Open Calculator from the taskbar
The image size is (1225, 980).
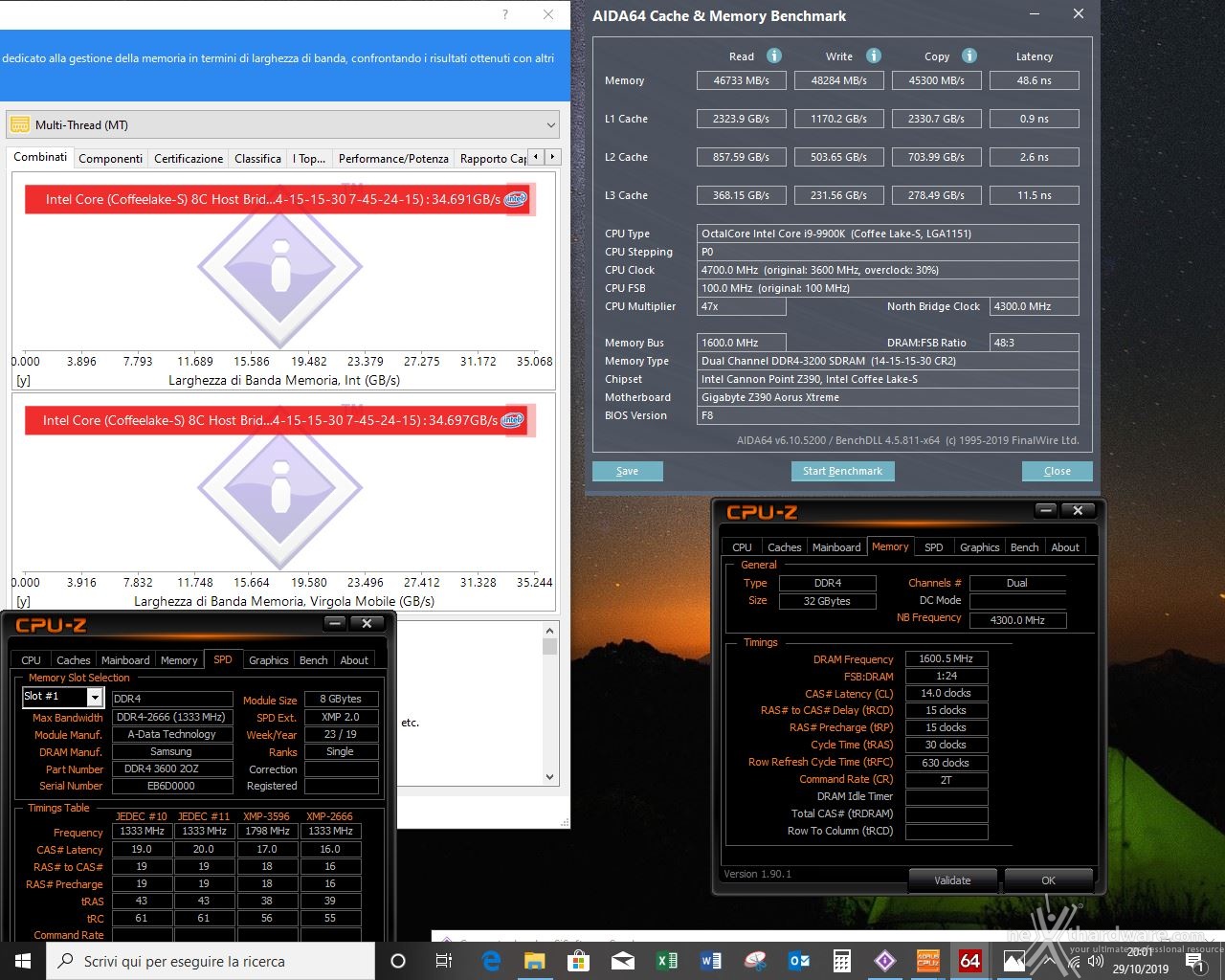[x=842, y=961]
